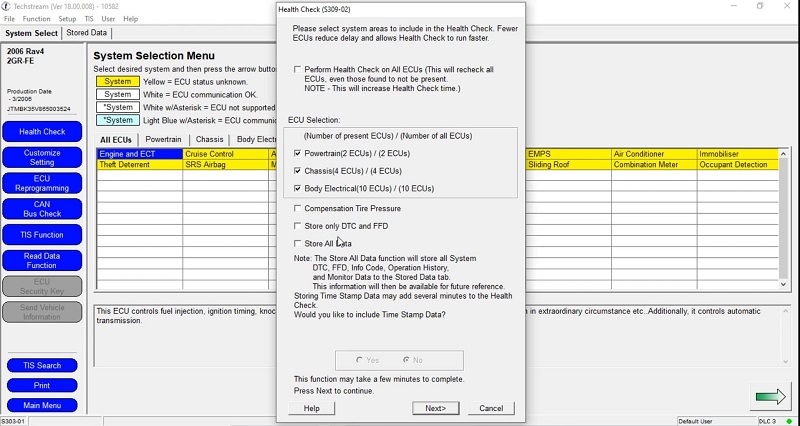Open the File menu
Screen dimensions: 800x426
click(9, 19)
